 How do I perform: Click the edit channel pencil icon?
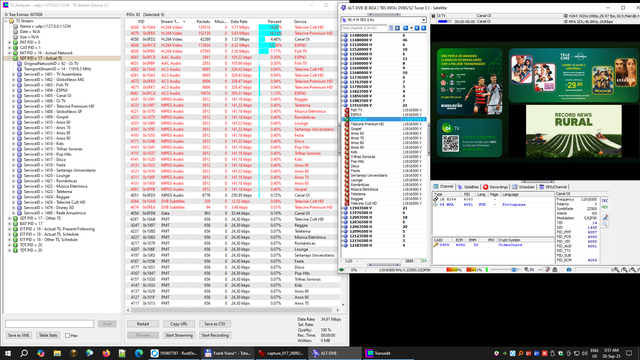tap(605, 217)
